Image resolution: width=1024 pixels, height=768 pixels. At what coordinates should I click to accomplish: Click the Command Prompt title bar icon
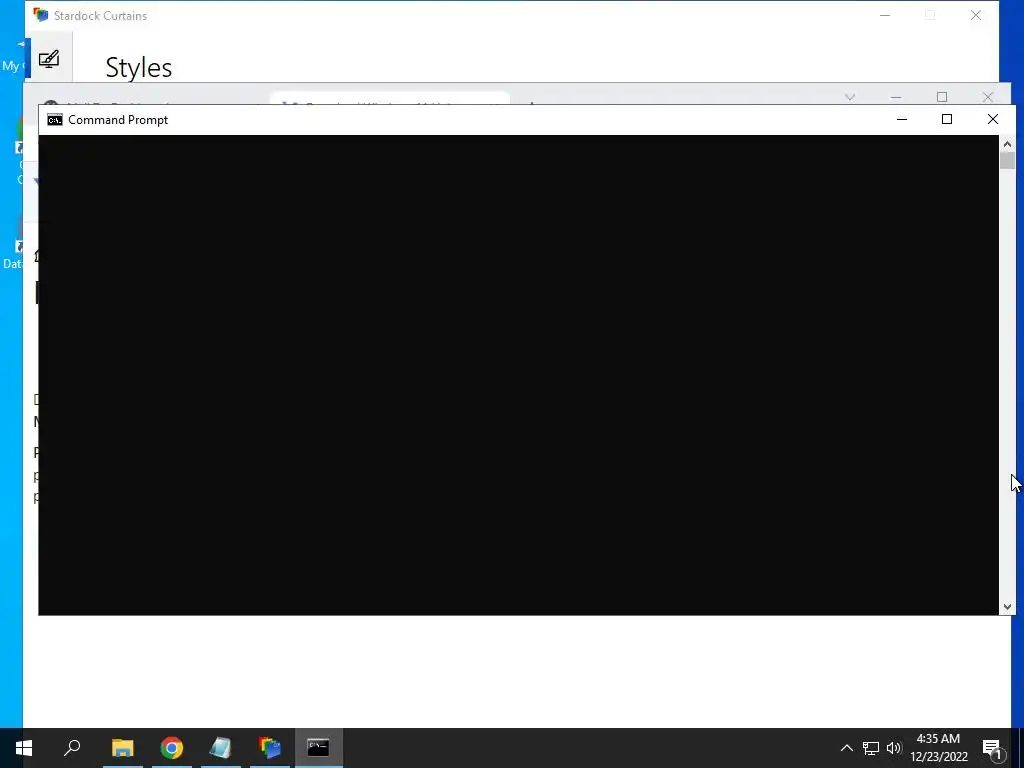[x=55, y=120]
